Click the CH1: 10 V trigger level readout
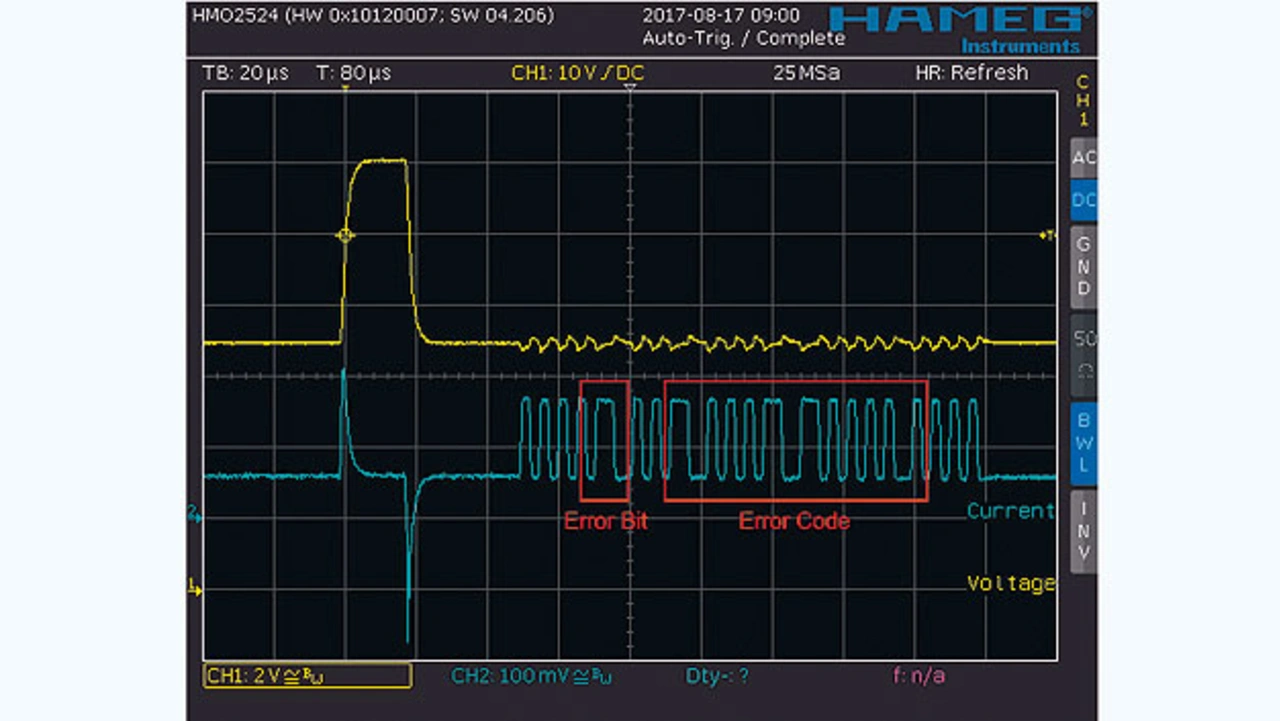This screenshot has width=1280, height=721. coord(578,73)
